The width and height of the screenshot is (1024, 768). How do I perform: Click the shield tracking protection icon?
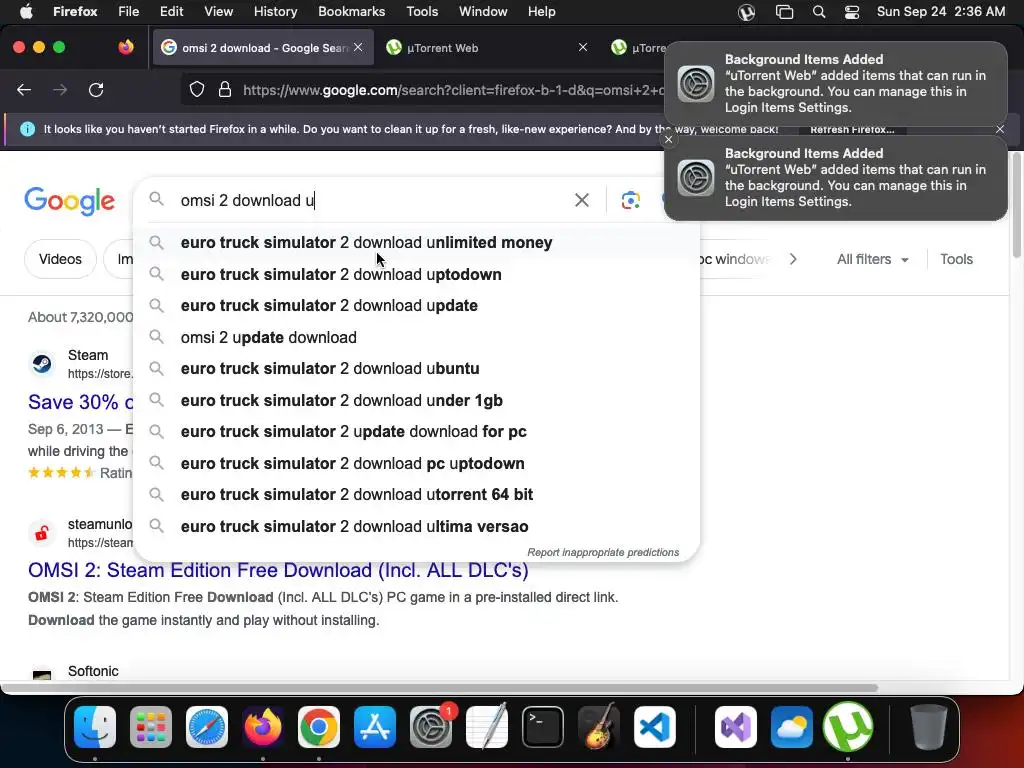point(197,90)
